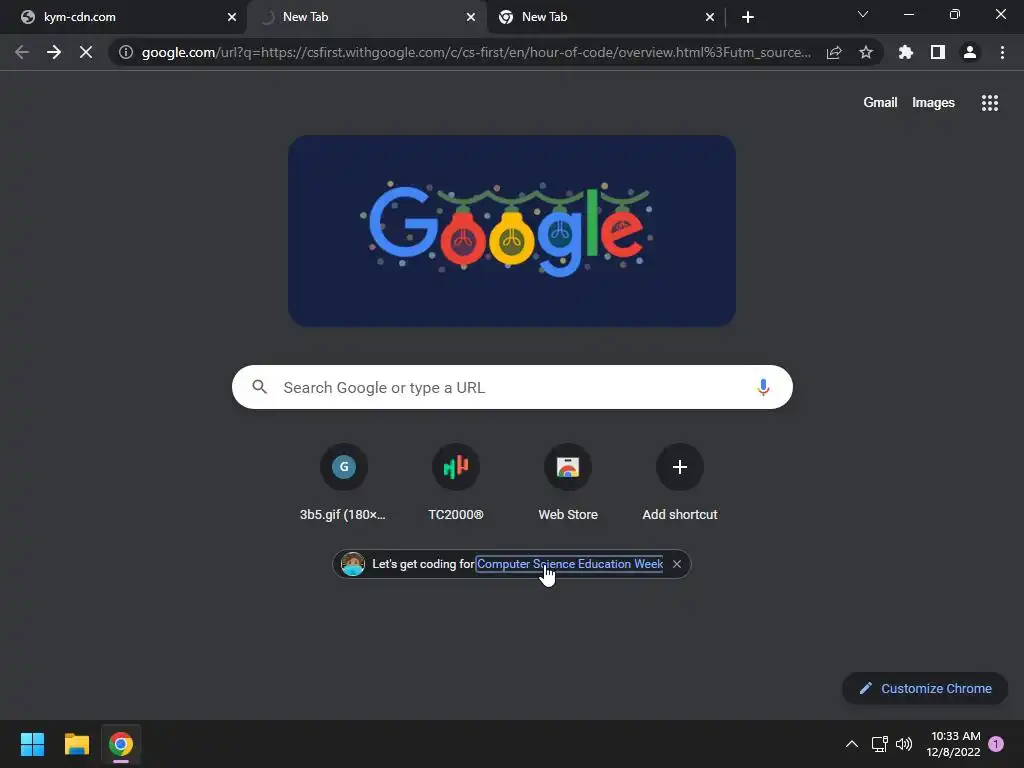Viewport: 1024px width, 768px height.
Task: Minimize the Chrome window
Action: [908, 14]
